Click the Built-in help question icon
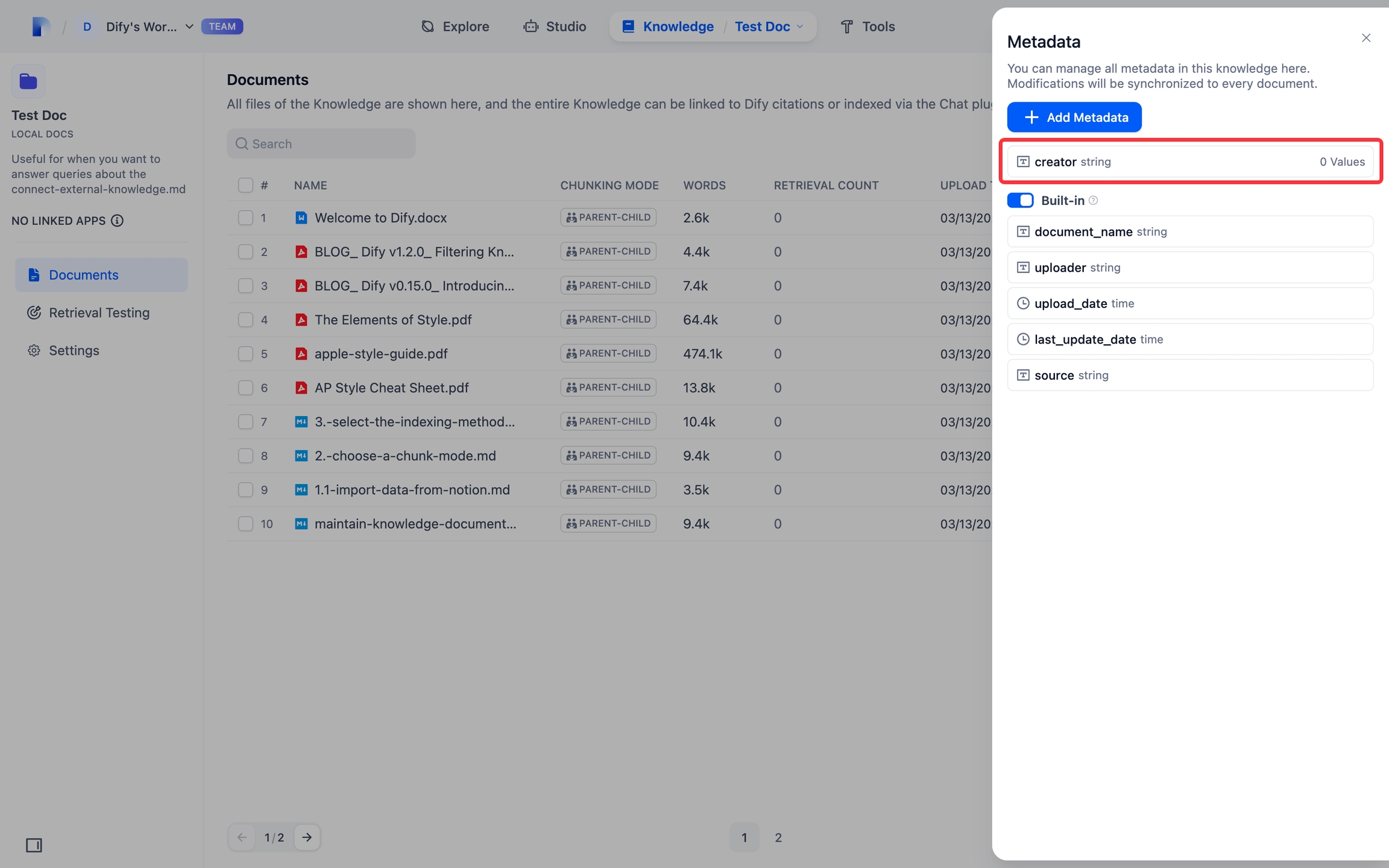Image resolution: width=1389 pixels, height=868 pixels. [x=1093, y=201]
